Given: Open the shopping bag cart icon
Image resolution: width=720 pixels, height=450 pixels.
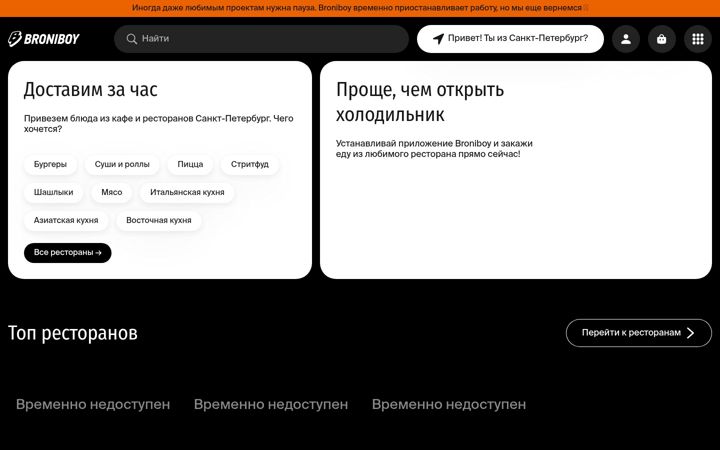Looking at the screenshot, I should coord(662,39).
